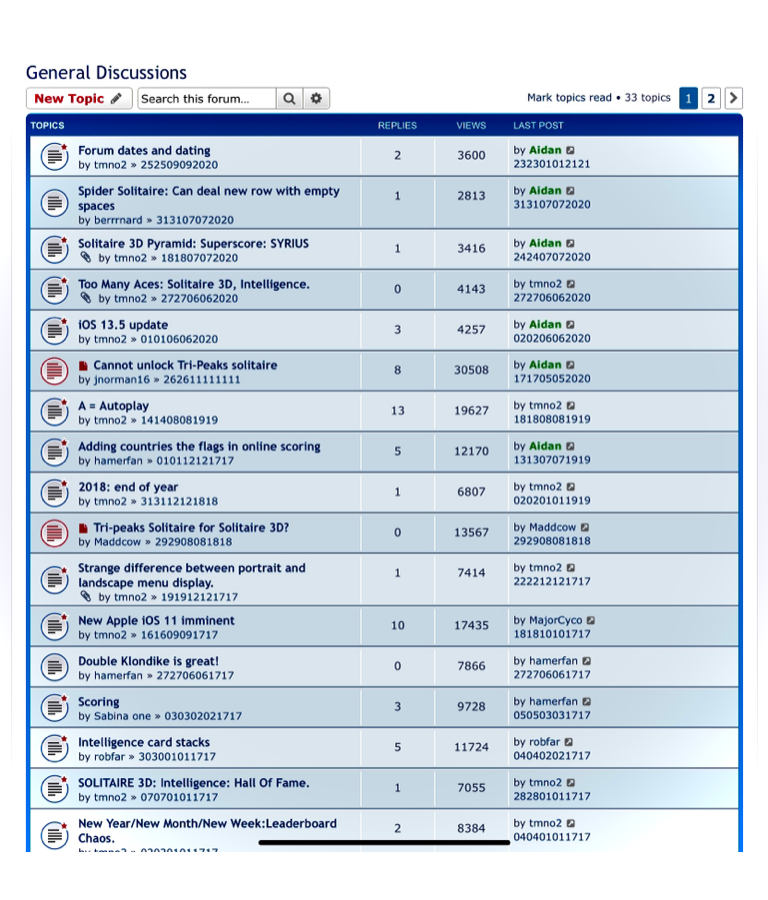The height and width of the screenshot is (900, 768).
Task: Click replies count 13
Action: [398, 411]
